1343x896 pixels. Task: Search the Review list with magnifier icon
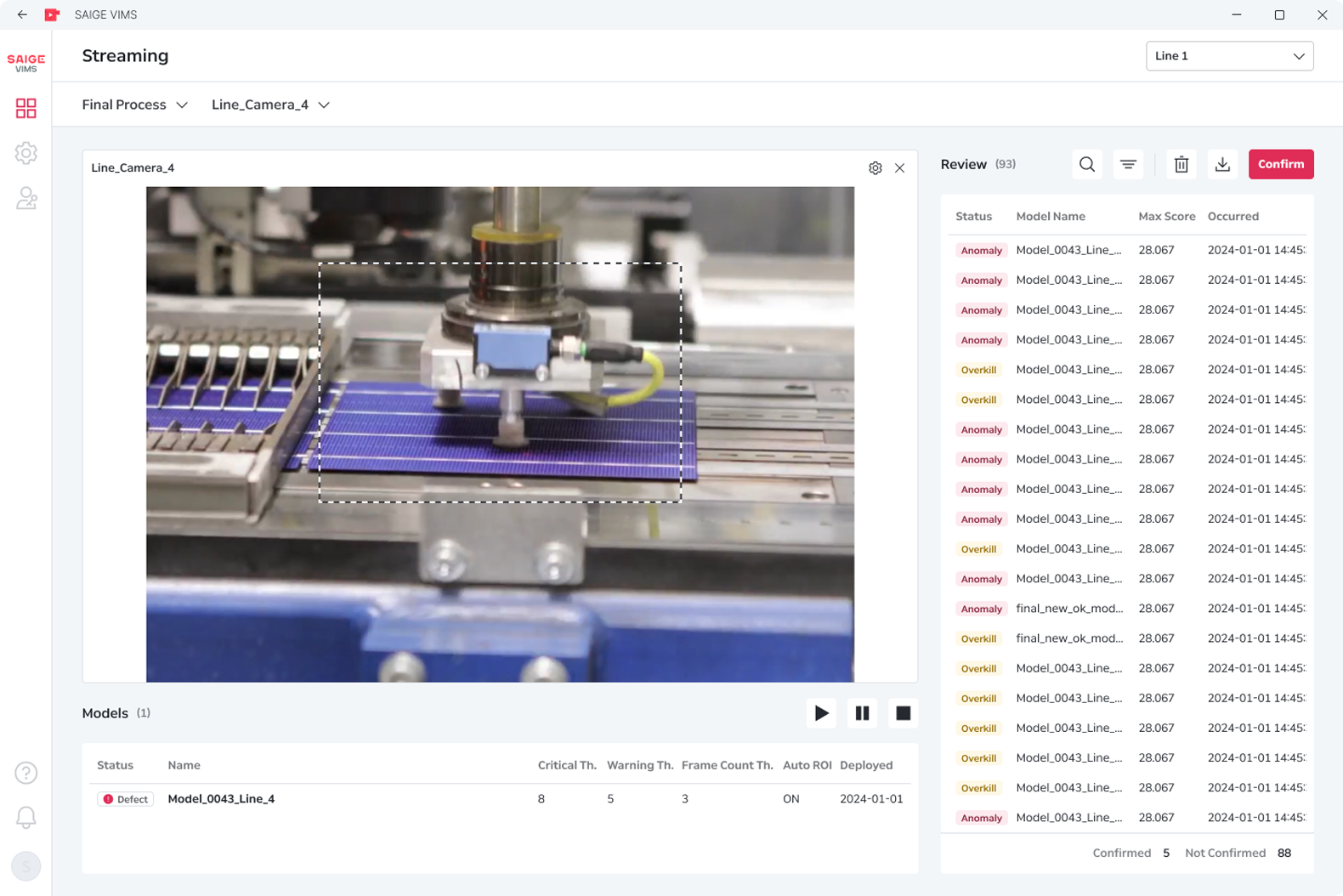coord(1087,164)
